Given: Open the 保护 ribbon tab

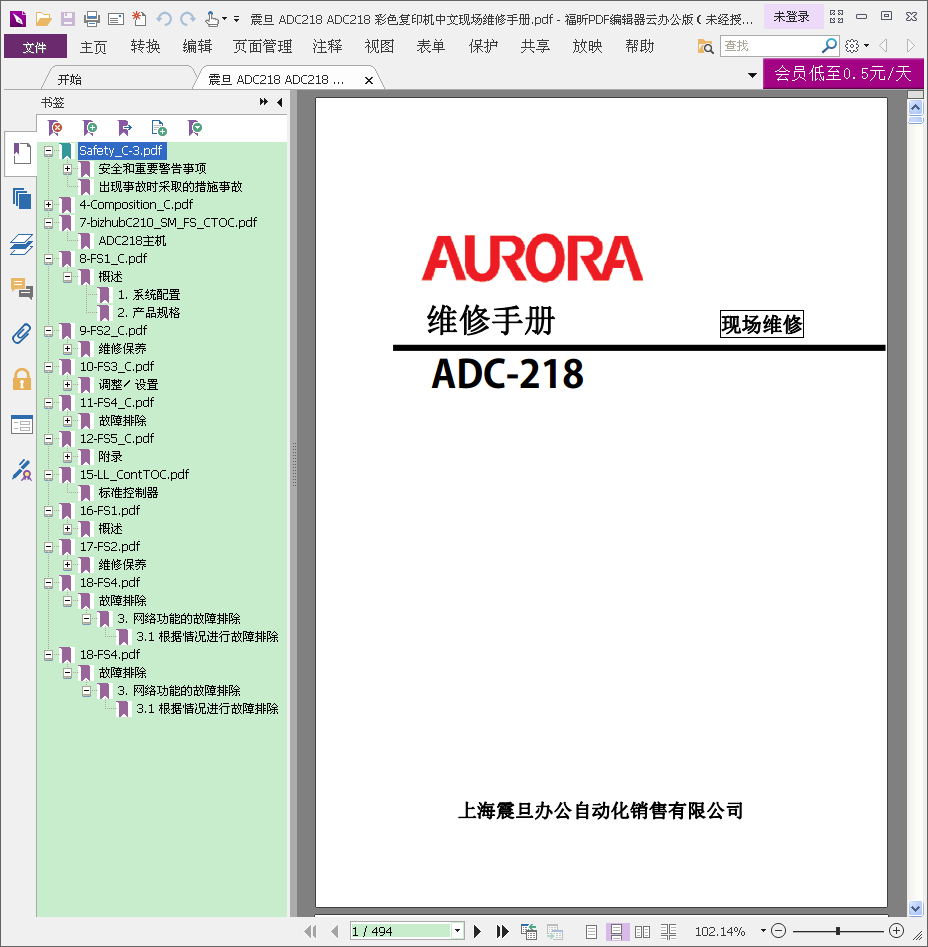Looking at the screenshot, I should point(483,47).
